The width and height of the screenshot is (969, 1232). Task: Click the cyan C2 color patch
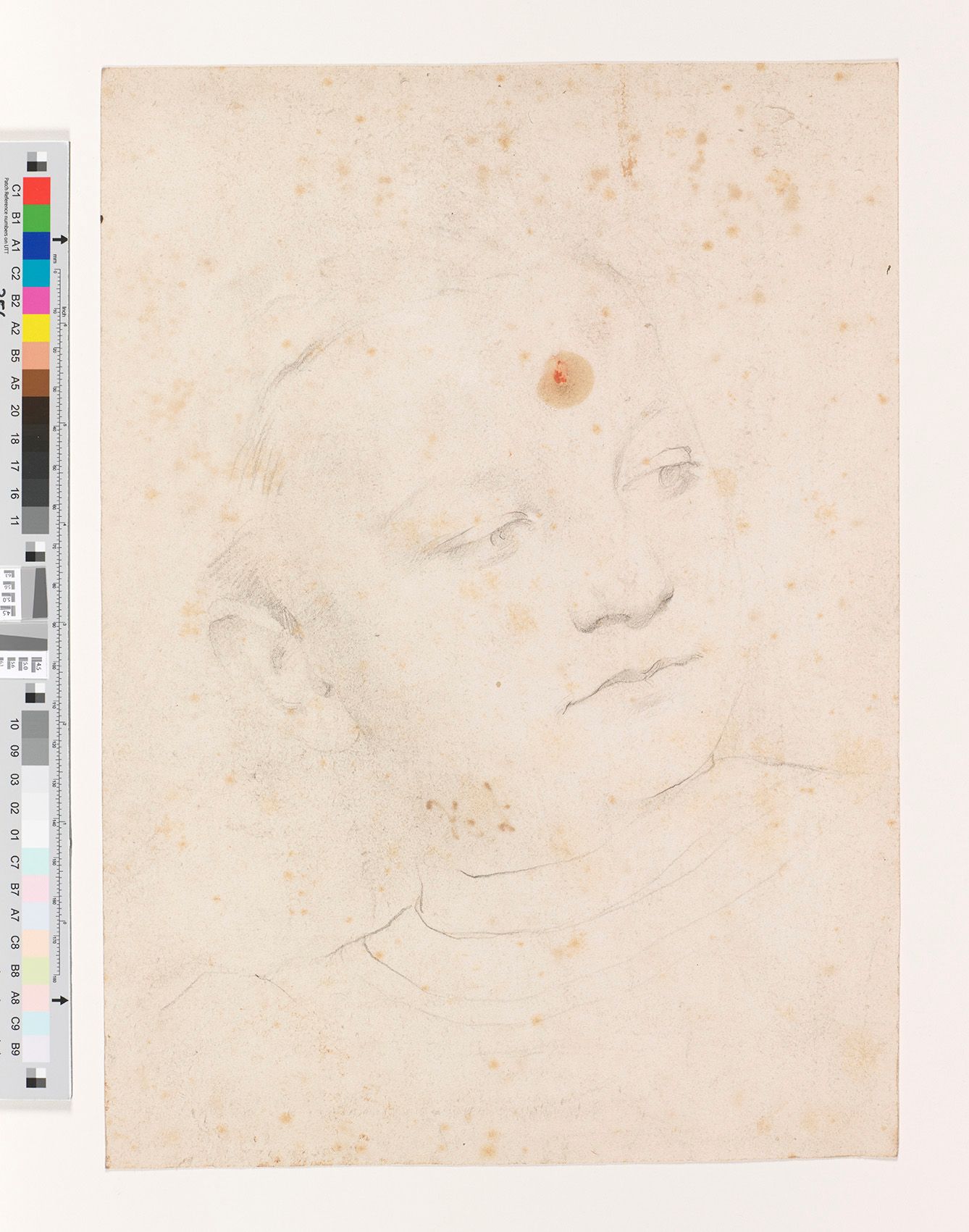(36, 273)
